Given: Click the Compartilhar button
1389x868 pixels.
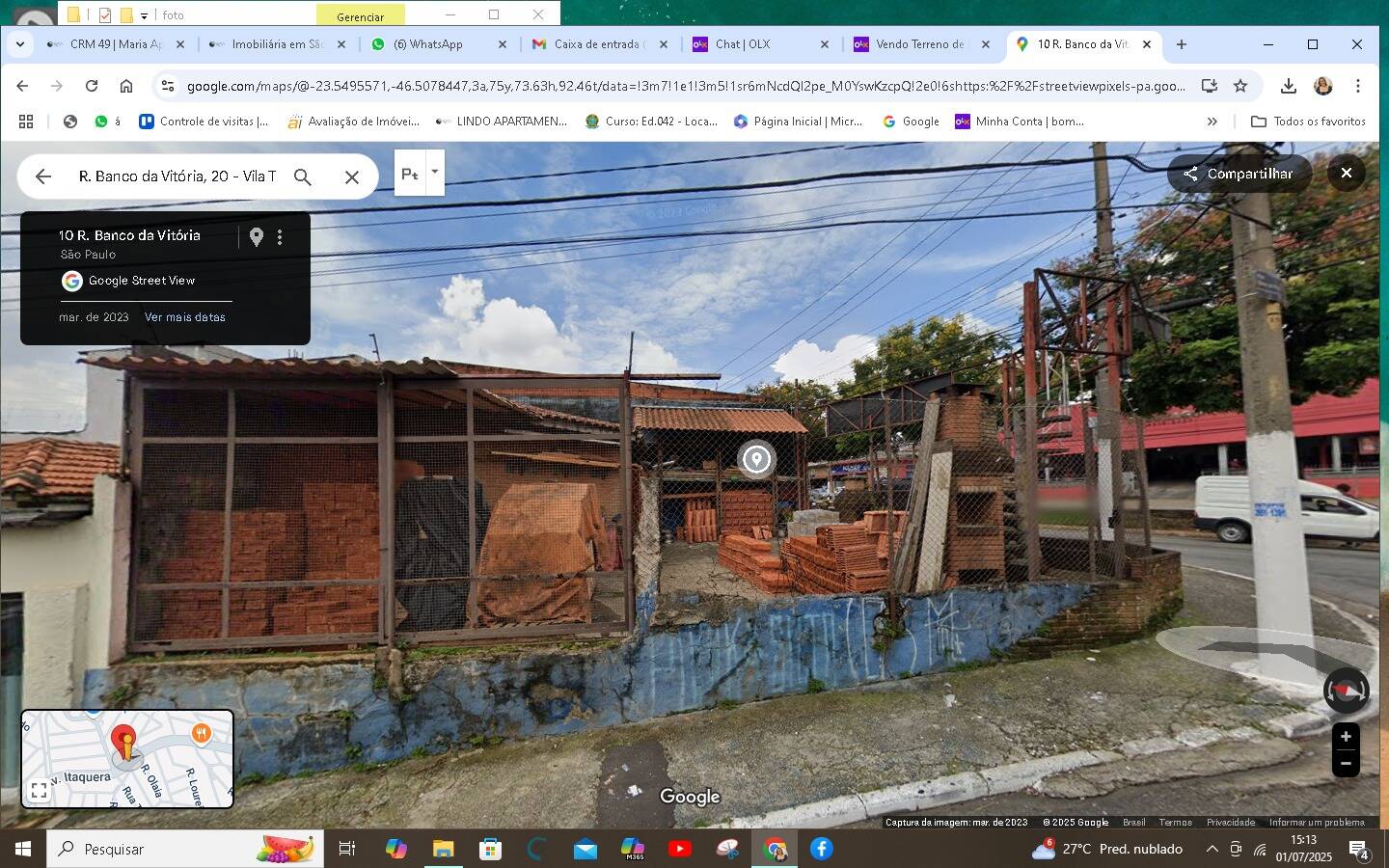Looking at the screenshot, I should 1239,174.
